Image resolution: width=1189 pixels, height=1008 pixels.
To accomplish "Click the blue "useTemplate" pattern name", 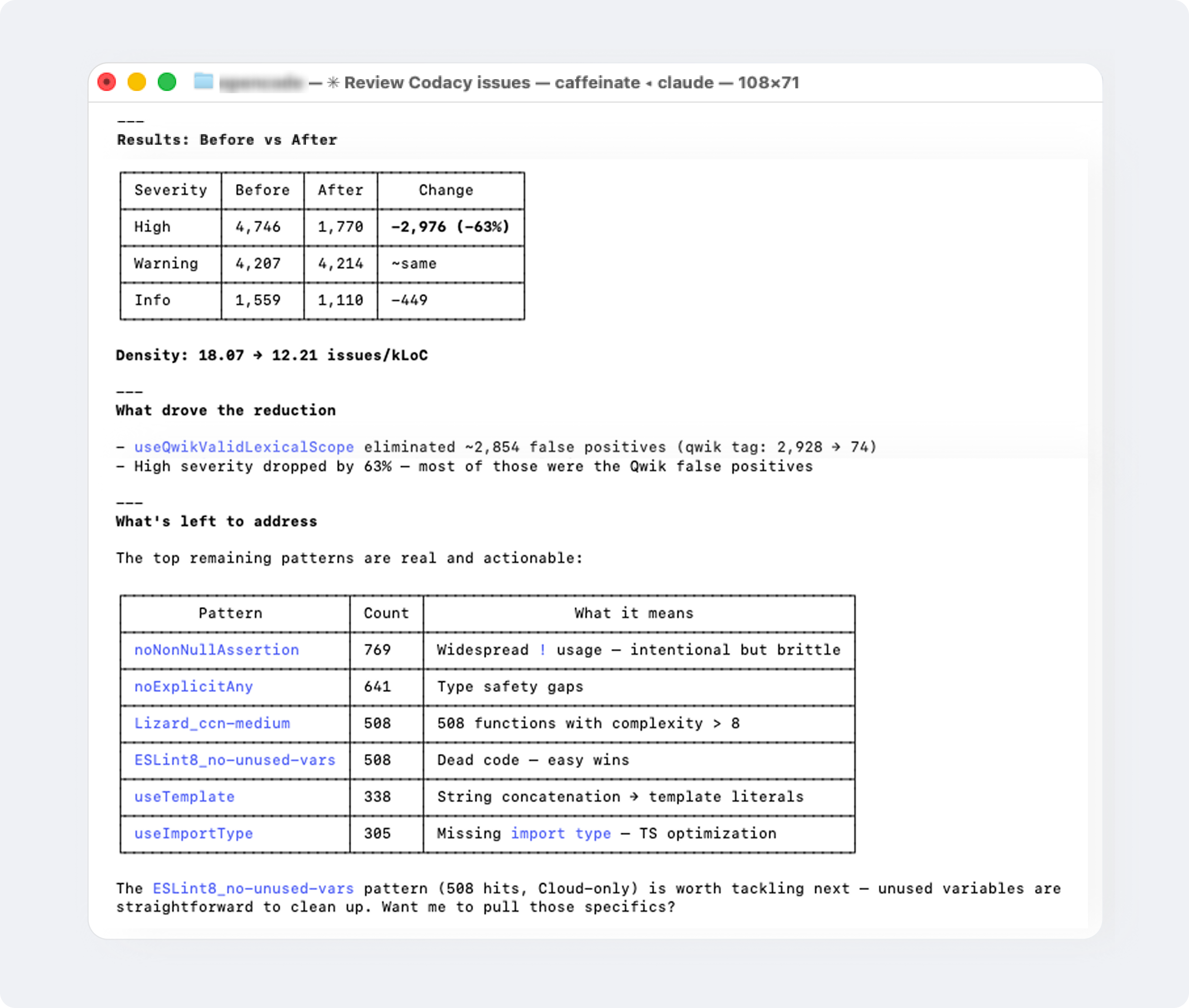I will click(185, 797).
